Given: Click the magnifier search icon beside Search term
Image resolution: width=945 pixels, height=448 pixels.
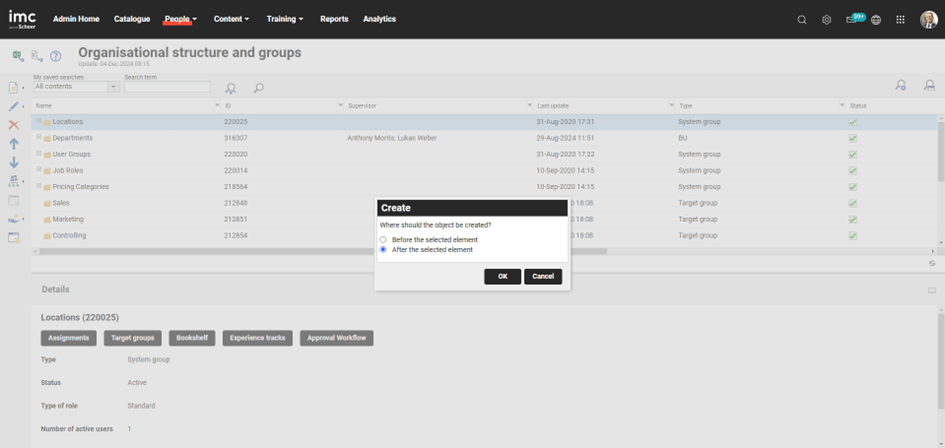Looking at the screenshot, I should [258, 88].
